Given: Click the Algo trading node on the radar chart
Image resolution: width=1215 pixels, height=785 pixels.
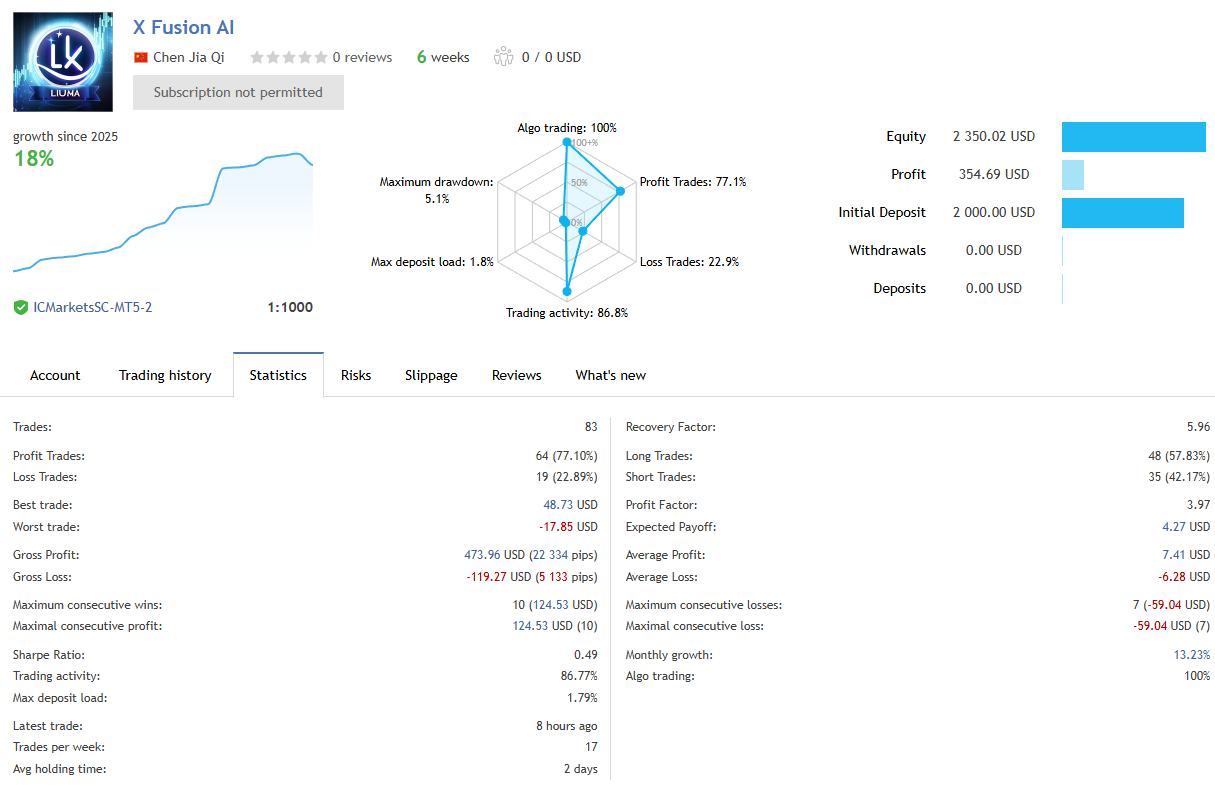Looking at the screenshot, I should point(566,142).
